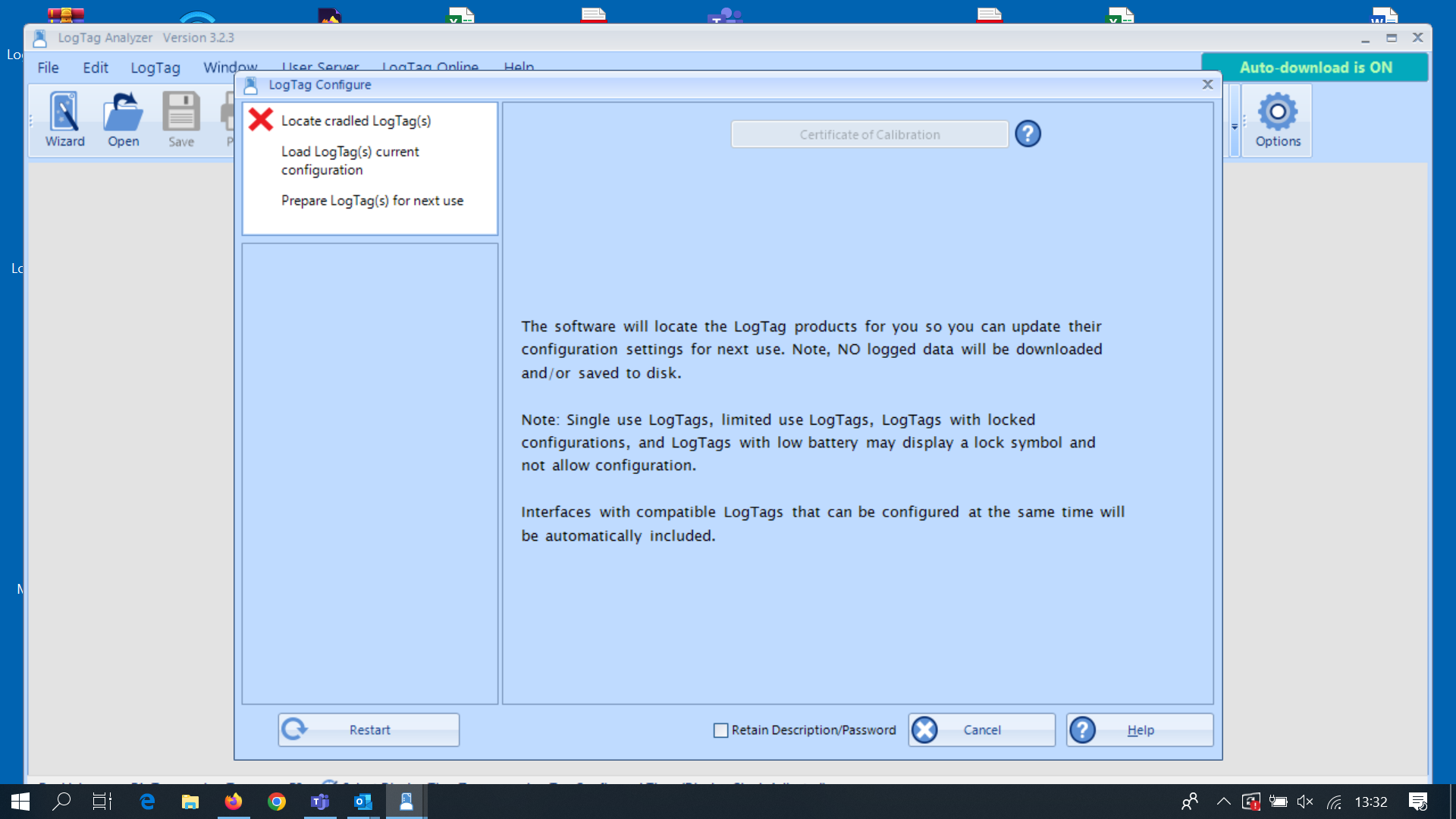Open Task View on the taskbar
The height and width of the screenshot is (819, 1456).
(x=102, y=802)
